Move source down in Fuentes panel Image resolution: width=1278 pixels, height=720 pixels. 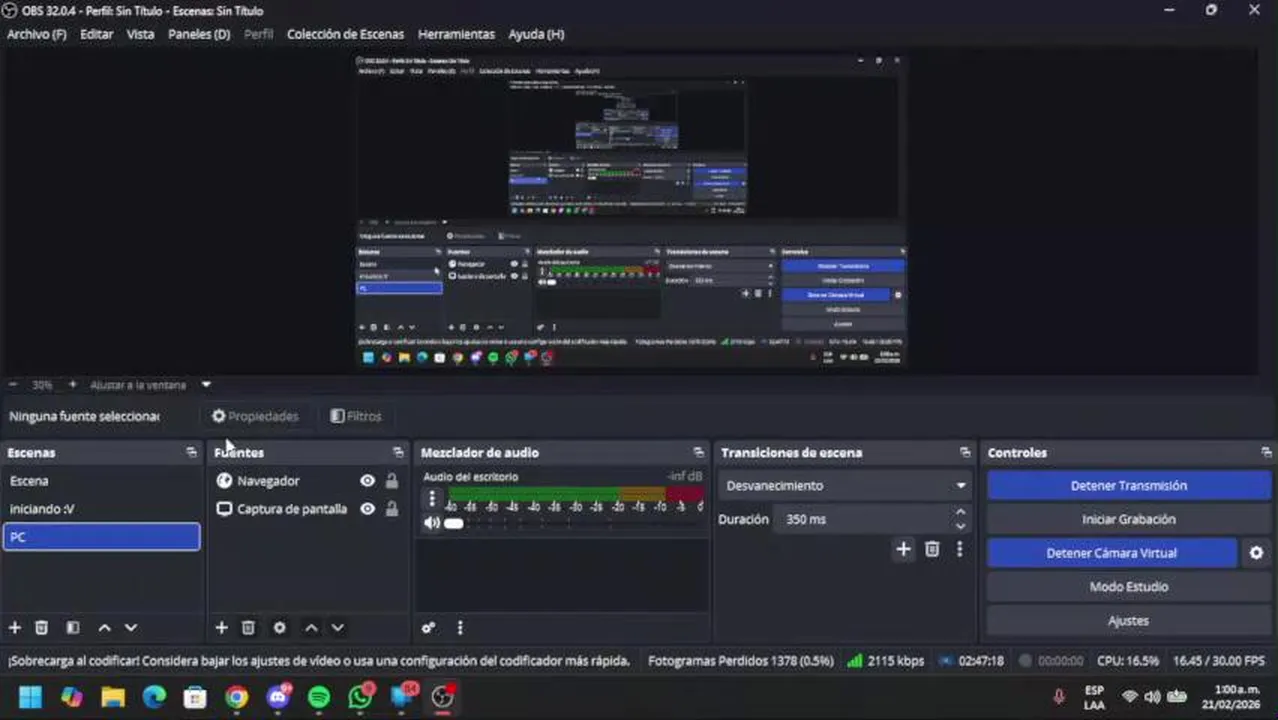tap(338, 628)
